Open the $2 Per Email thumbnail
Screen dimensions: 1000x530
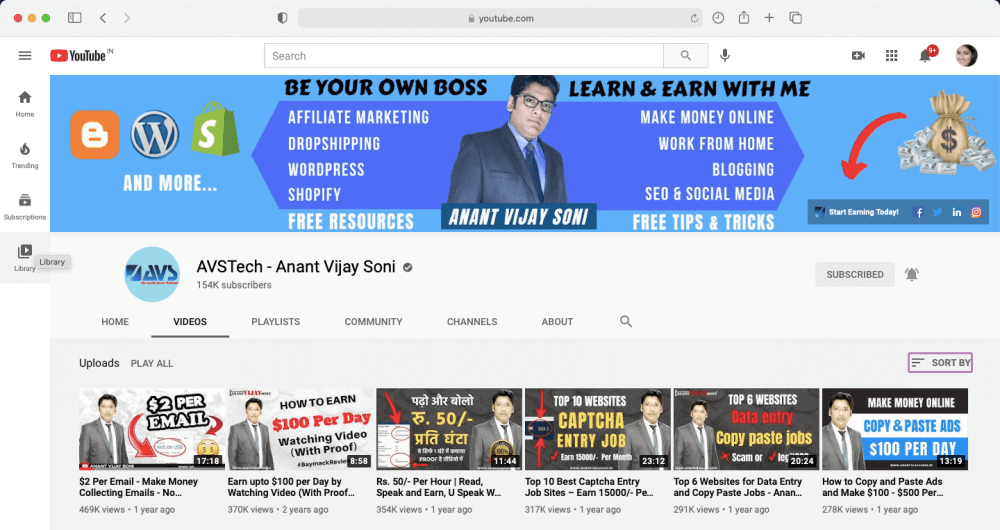click(152, 429)
